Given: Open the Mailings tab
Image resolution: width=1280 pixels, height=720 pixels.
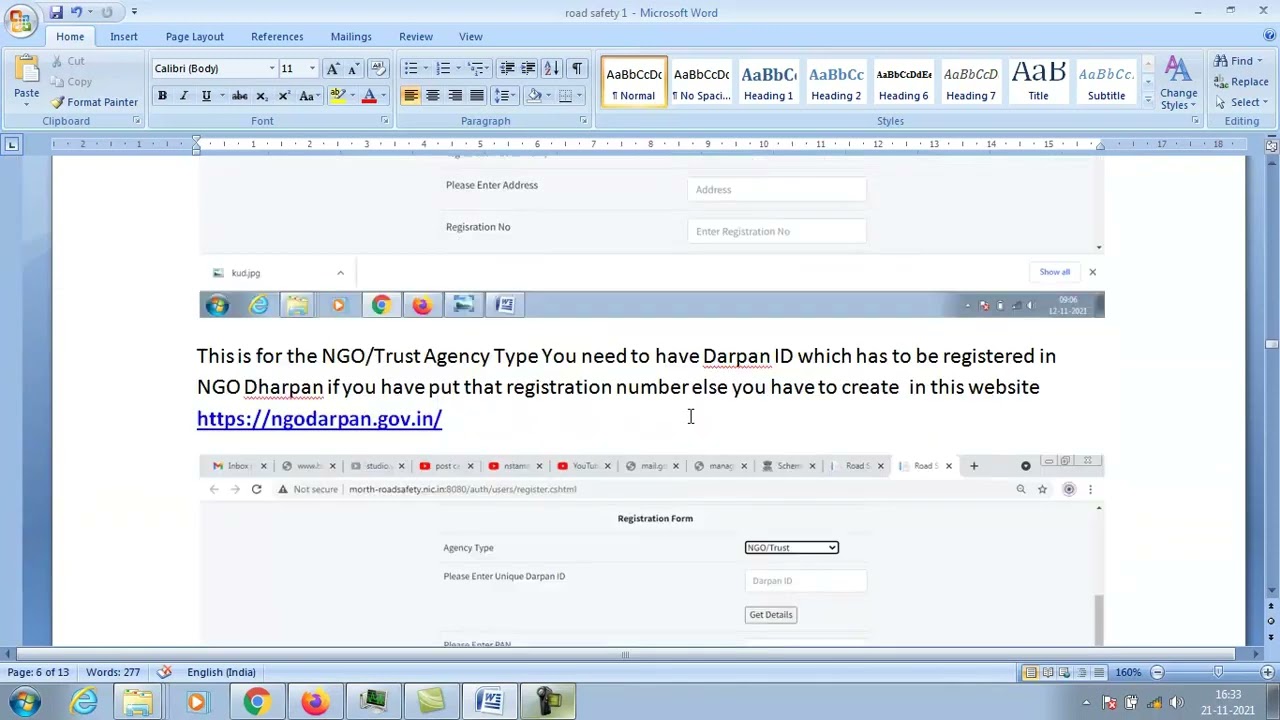Looking at the screenshot, I should click(351, 37).
